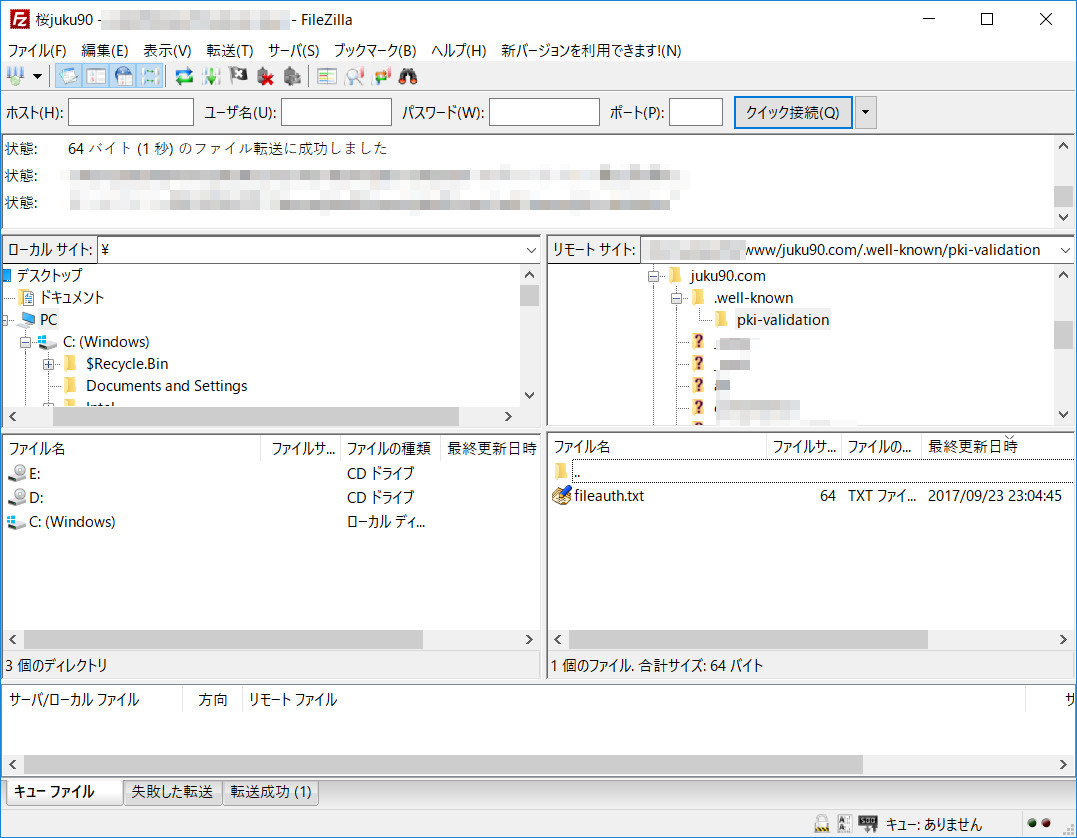Select fileauth.txt in remote list
This screenshot has height=838, width=1077.
[x=810, y=495]
